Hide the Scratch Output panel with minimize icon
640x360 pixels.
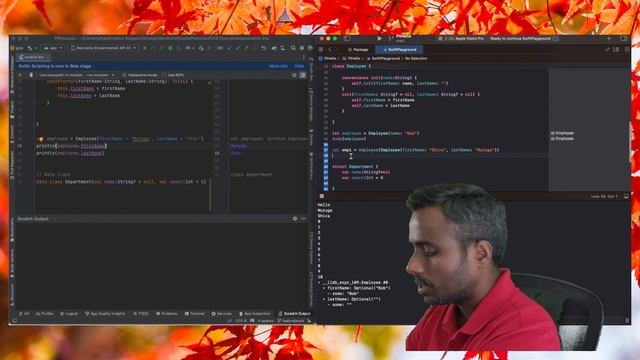point(304,219)
